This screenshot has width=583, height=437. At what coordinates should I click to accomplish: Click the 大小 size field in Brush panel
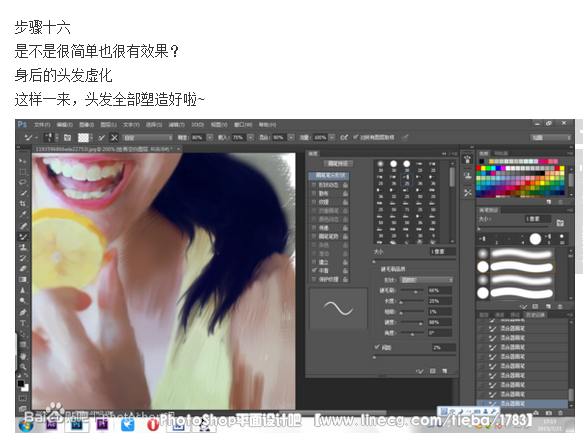click(x=442, y=251)
